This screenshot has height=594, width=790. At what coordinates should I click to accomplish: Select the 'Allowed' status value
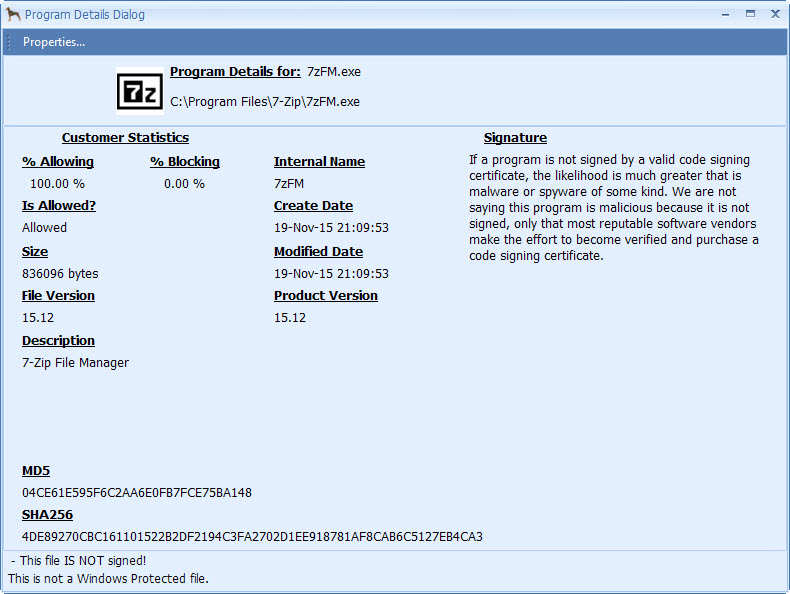pos(44,228)
